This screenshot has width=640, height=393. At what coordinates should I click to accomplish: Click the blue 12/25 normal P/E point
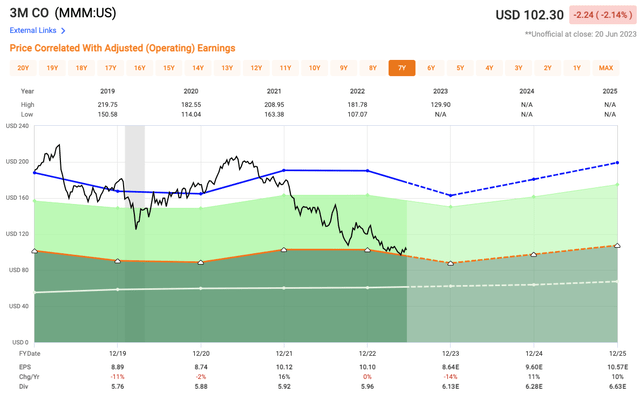[x=617, y=163]
